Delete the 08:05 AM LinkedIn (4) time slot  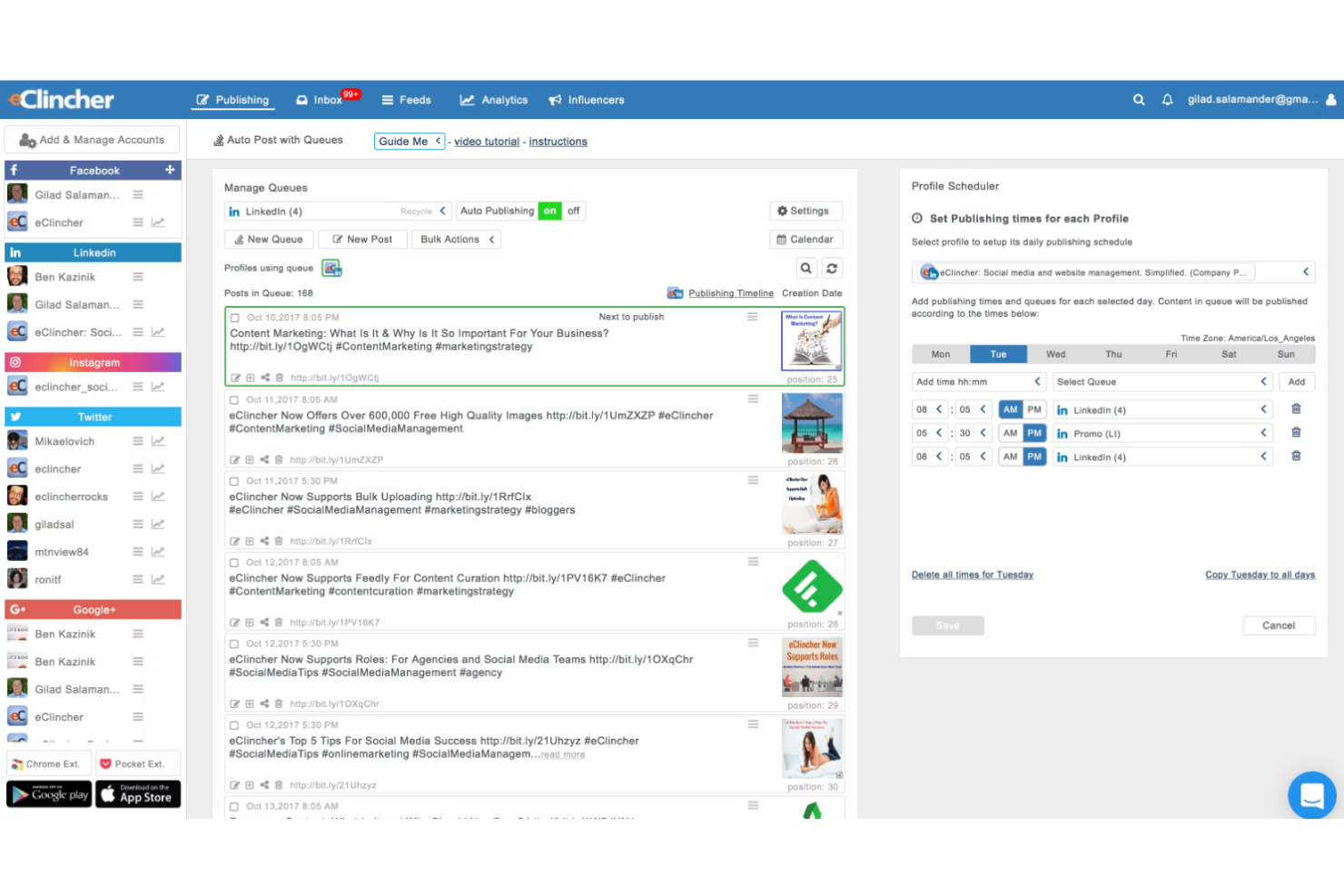click(1296, 409)
